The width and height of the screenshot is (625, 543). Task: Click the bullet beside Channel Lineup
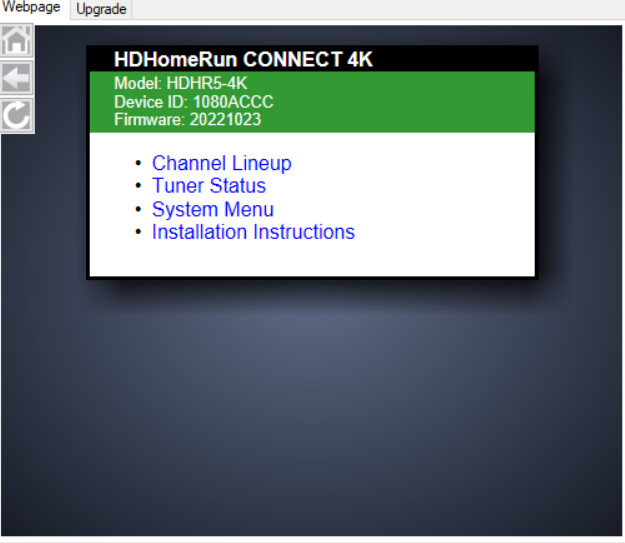pos(138,164)
